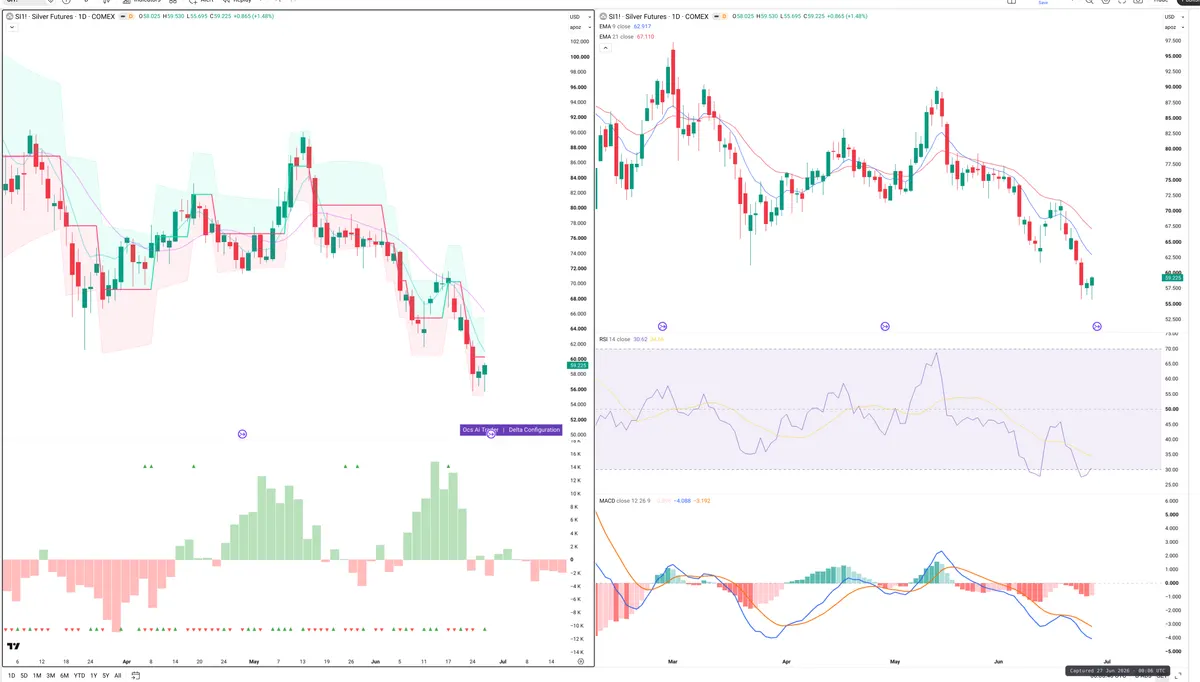Click the March event marker in right chart
Image resolution: width=1200 pixels, height=682 pixels.
(x=662, y=326)
